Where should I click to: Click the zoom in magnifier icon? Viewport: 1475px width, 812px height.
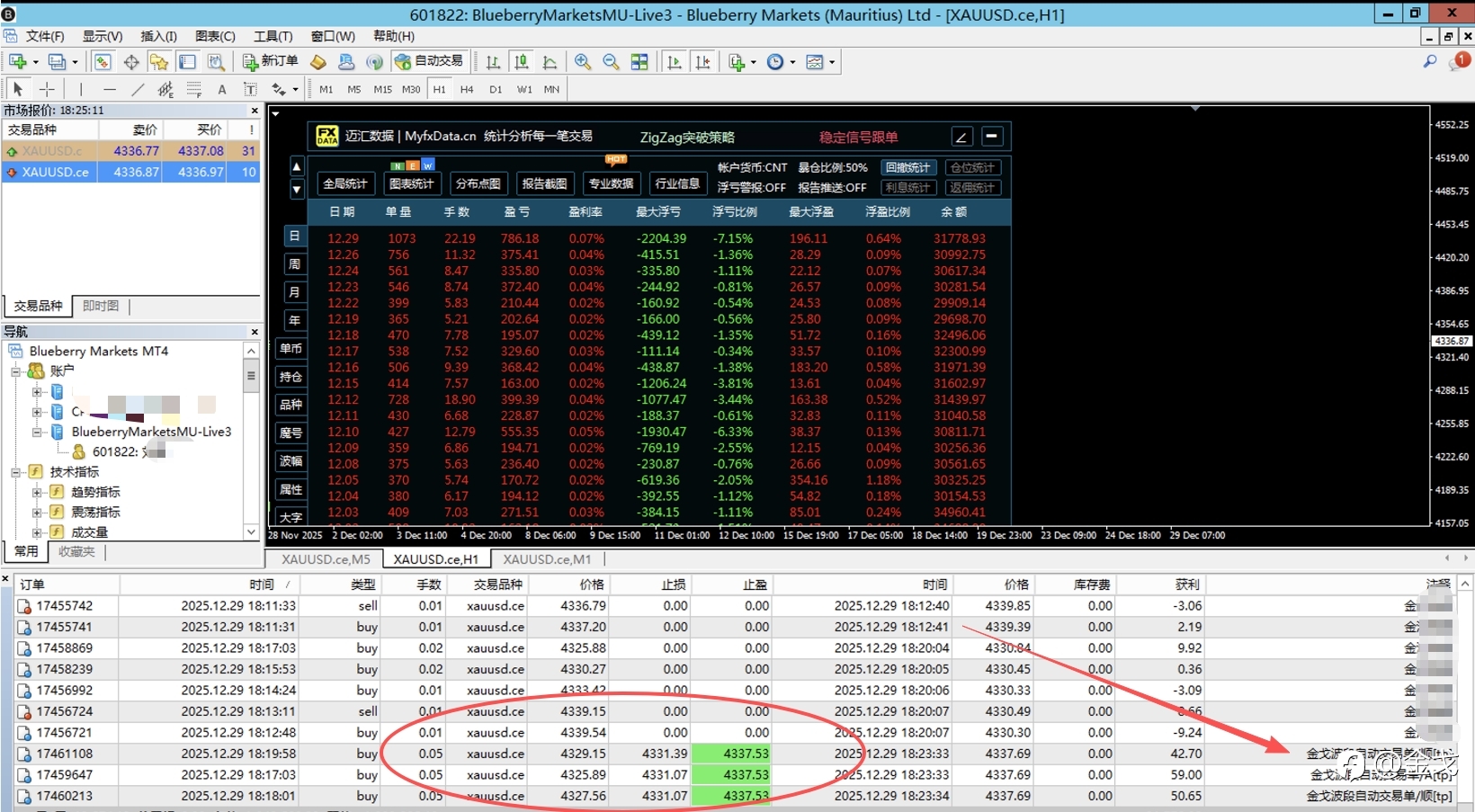tap(582, 62)
